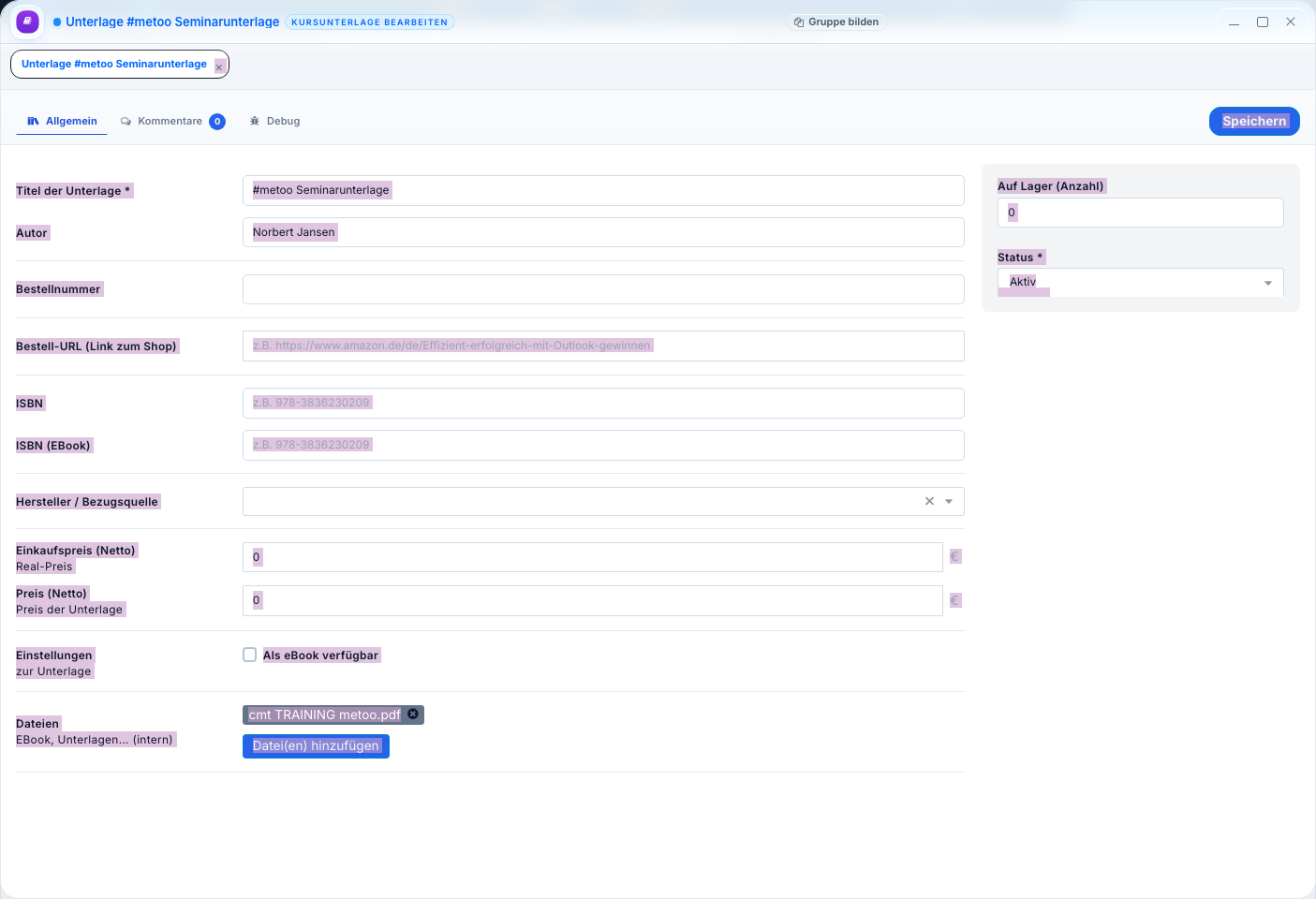The height and width of the screenshot is (899, 1316).
Task: Click the Datei(en) hinzufügen button
Action: tap(316, 746)
